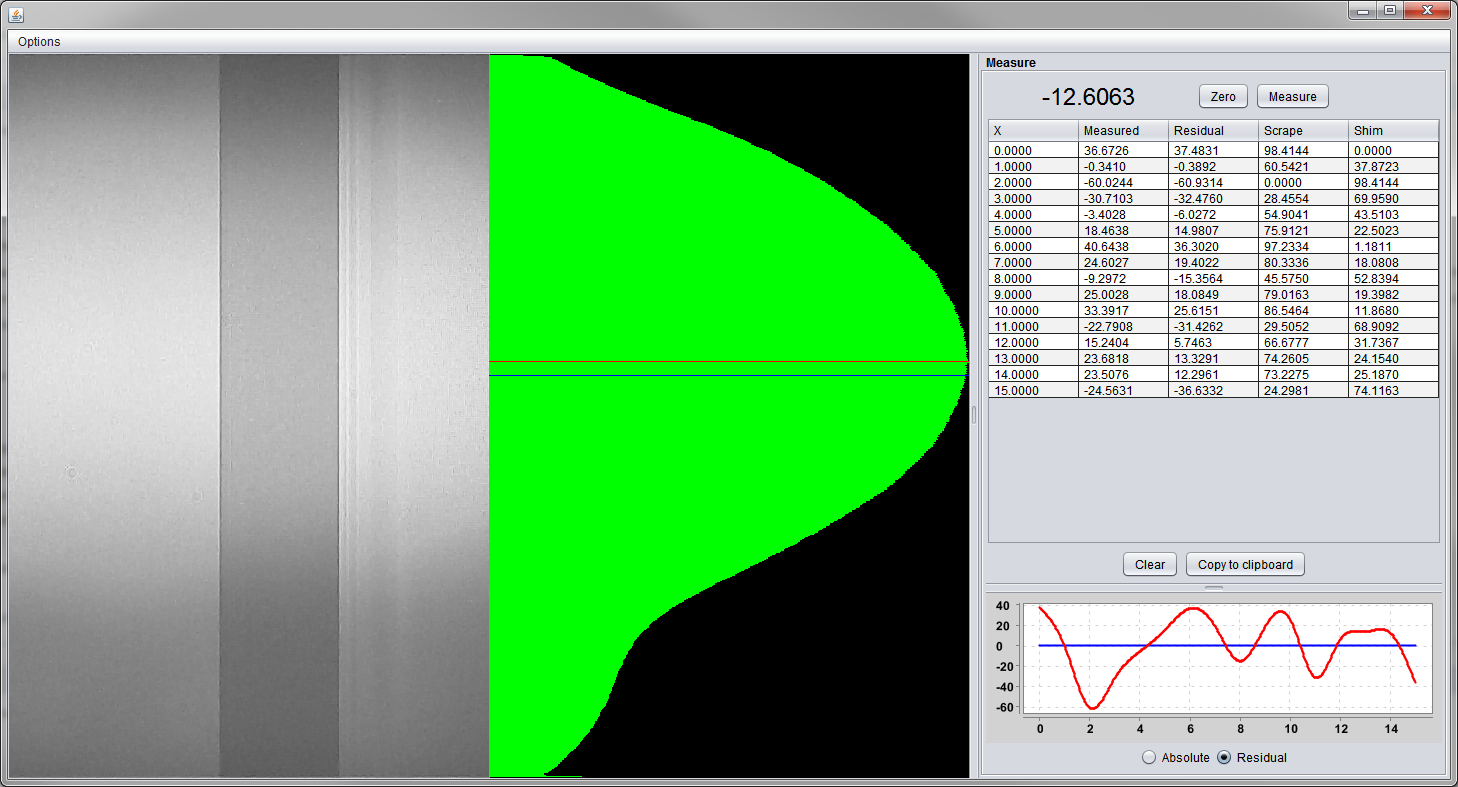Select the Absolute radio button
The height and width of the screenshot is (787, 1458).
(x=1149, y=758)
